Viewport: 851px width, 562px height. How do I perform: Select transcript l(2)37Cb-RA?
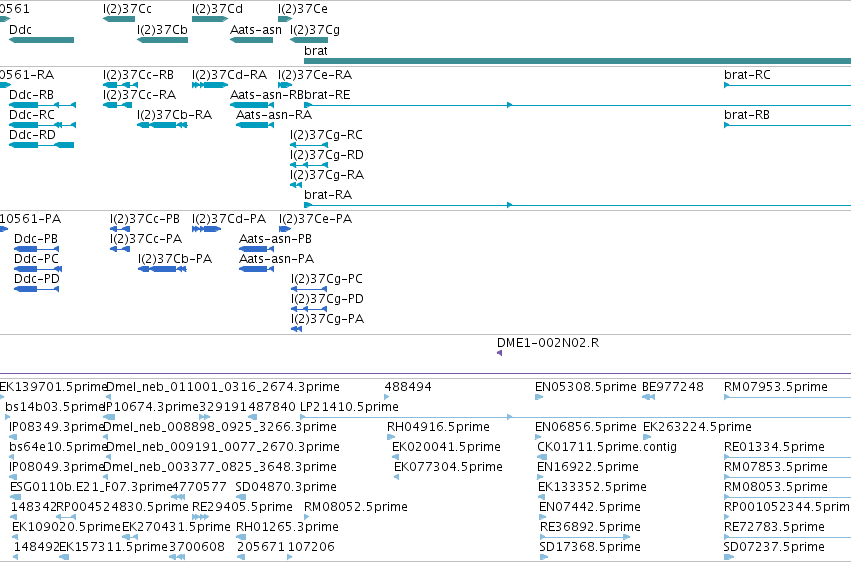click(162, 125)
